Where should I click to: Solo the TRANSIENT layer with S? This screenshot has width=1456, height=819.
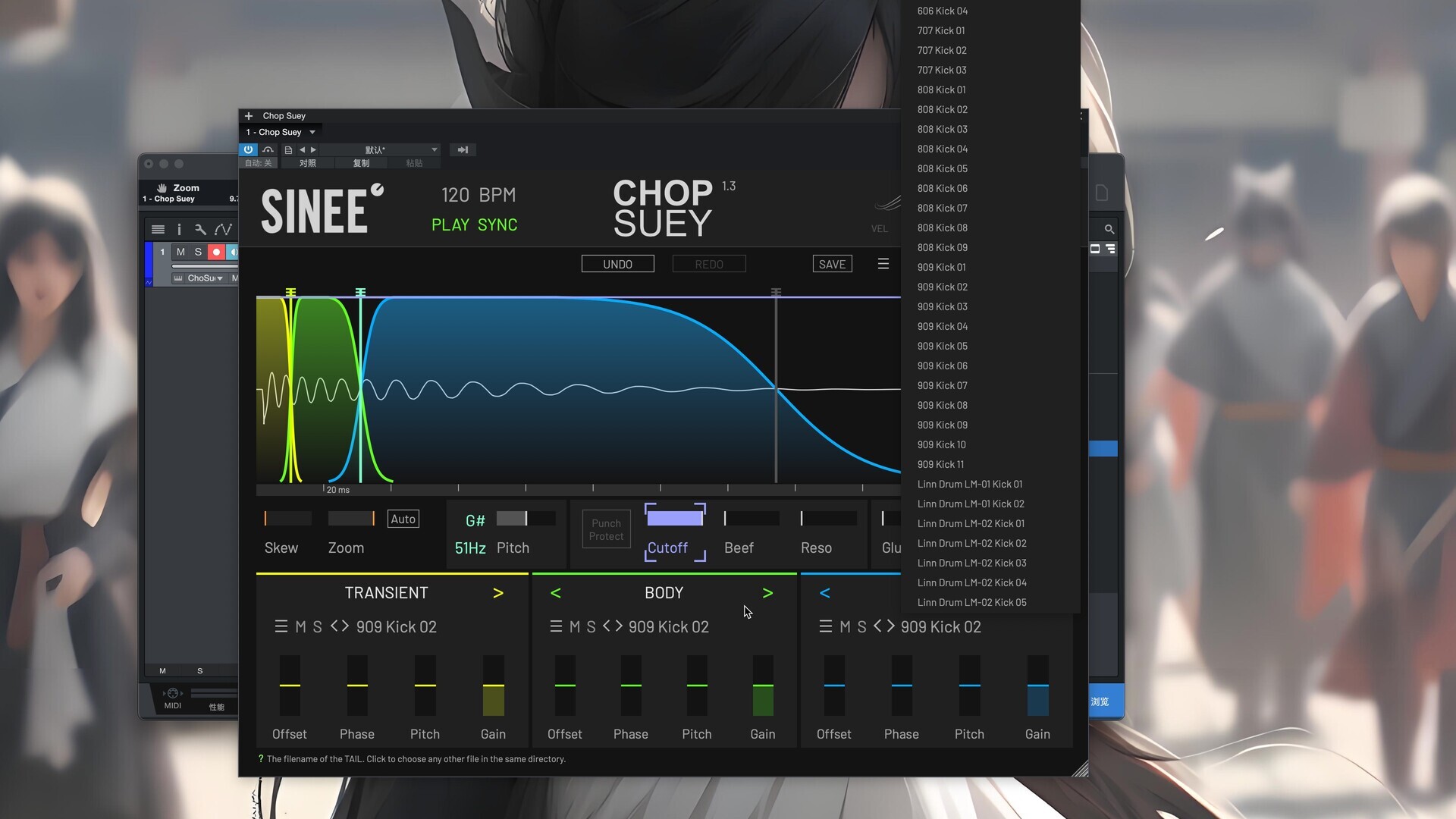pos(317,626)
